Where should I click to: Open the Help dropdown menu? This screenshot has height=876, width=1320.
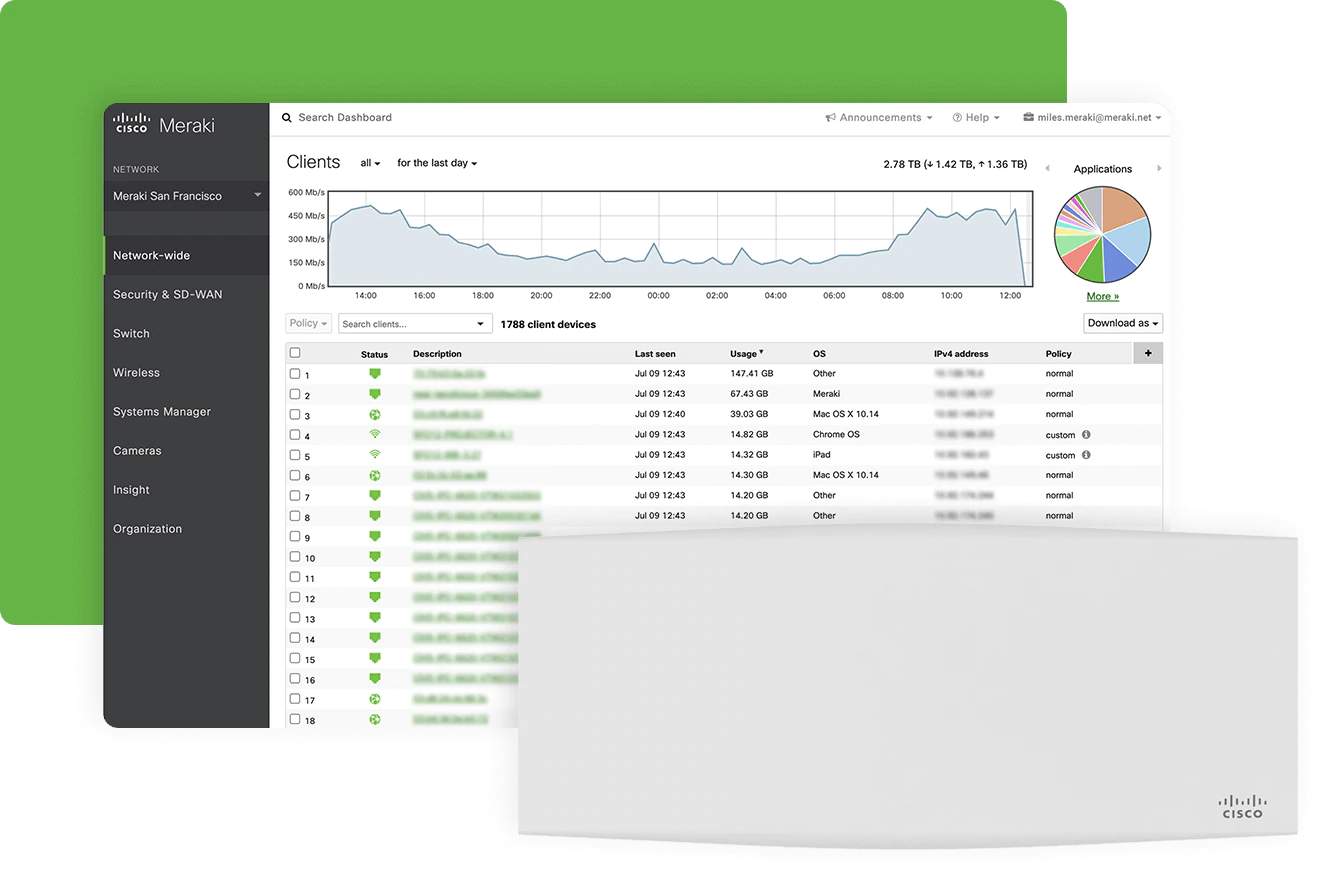click(977, 118)
